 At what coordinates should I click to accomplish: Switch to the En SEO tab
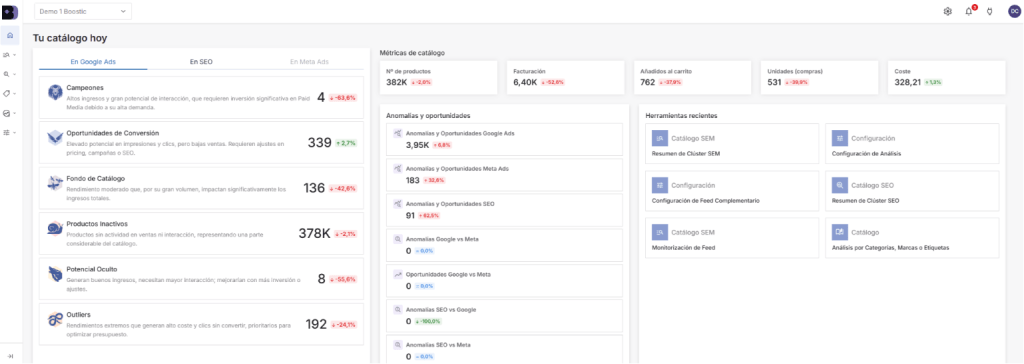click(201, 62)
